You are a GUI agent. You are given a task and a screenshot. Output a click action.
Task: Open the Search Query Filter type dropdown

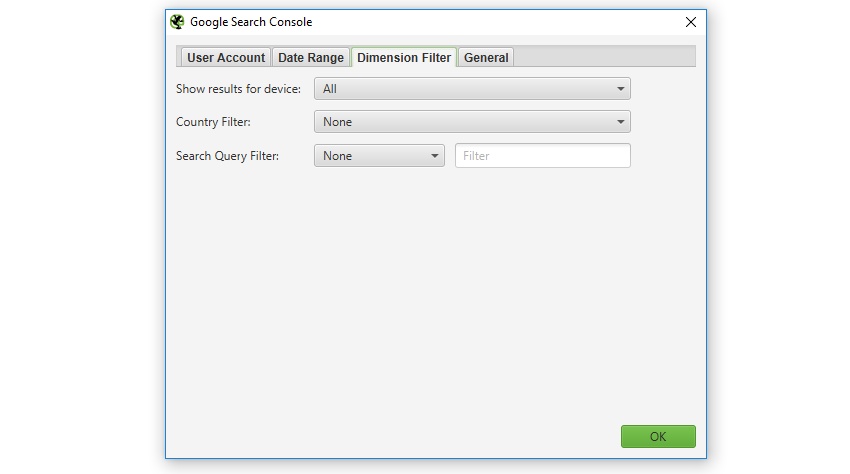point(379,156)
